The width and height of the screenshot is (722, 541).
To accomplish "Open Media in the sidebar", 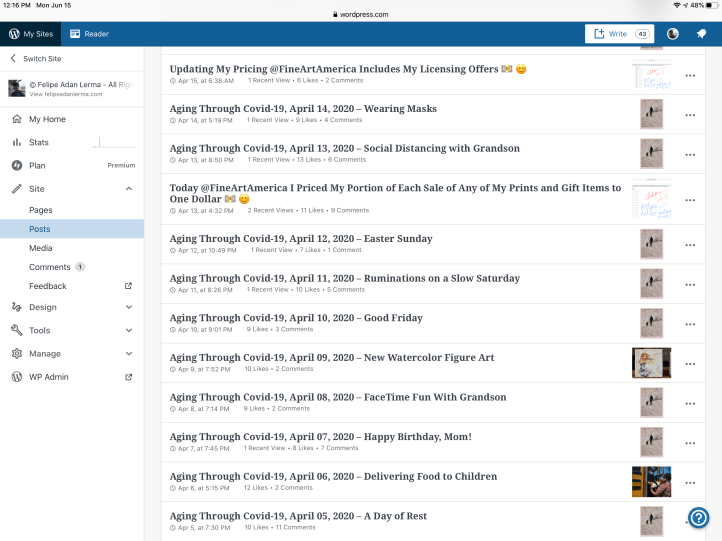I will coord(41,248).
